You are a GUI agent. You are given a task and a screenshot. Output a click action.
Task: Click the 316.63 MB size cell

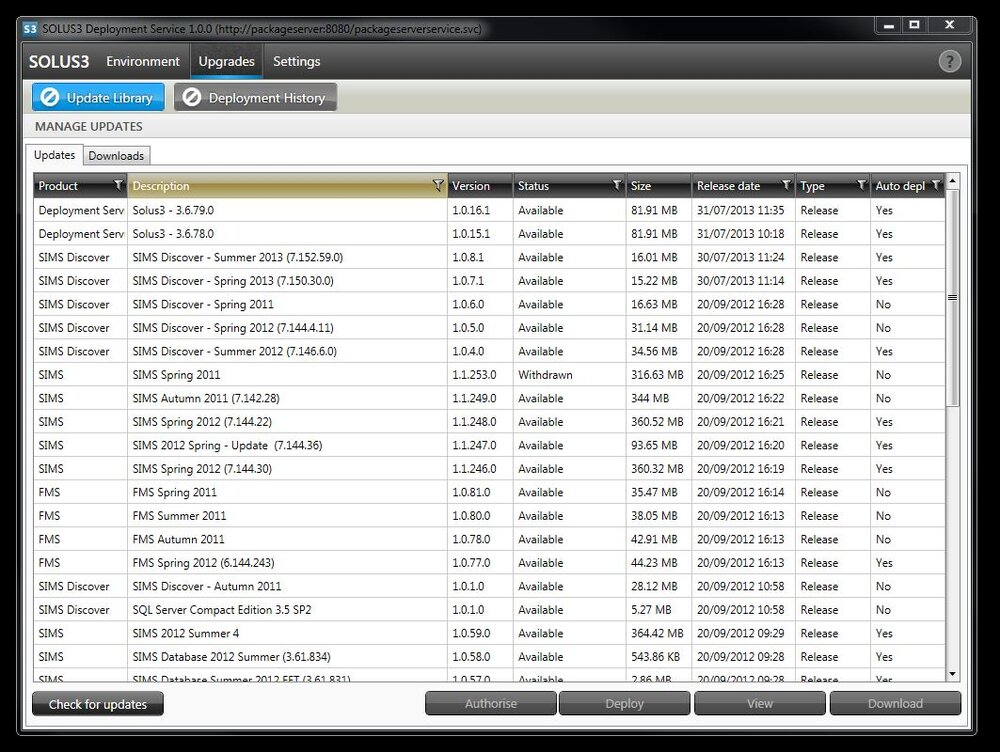(x=657, y=375)
